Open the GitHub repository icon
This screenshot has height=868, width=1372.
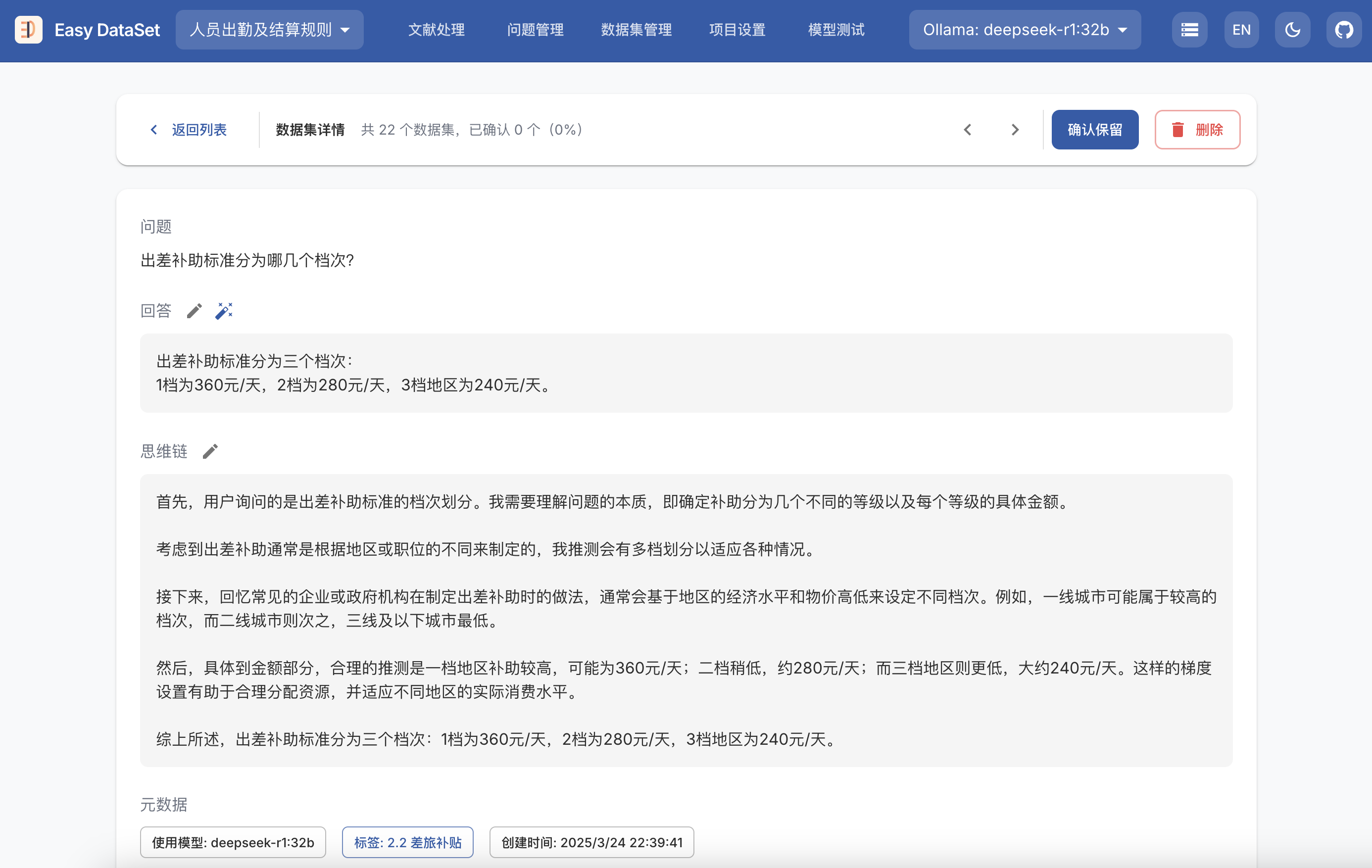click(x=1343, y=30)
